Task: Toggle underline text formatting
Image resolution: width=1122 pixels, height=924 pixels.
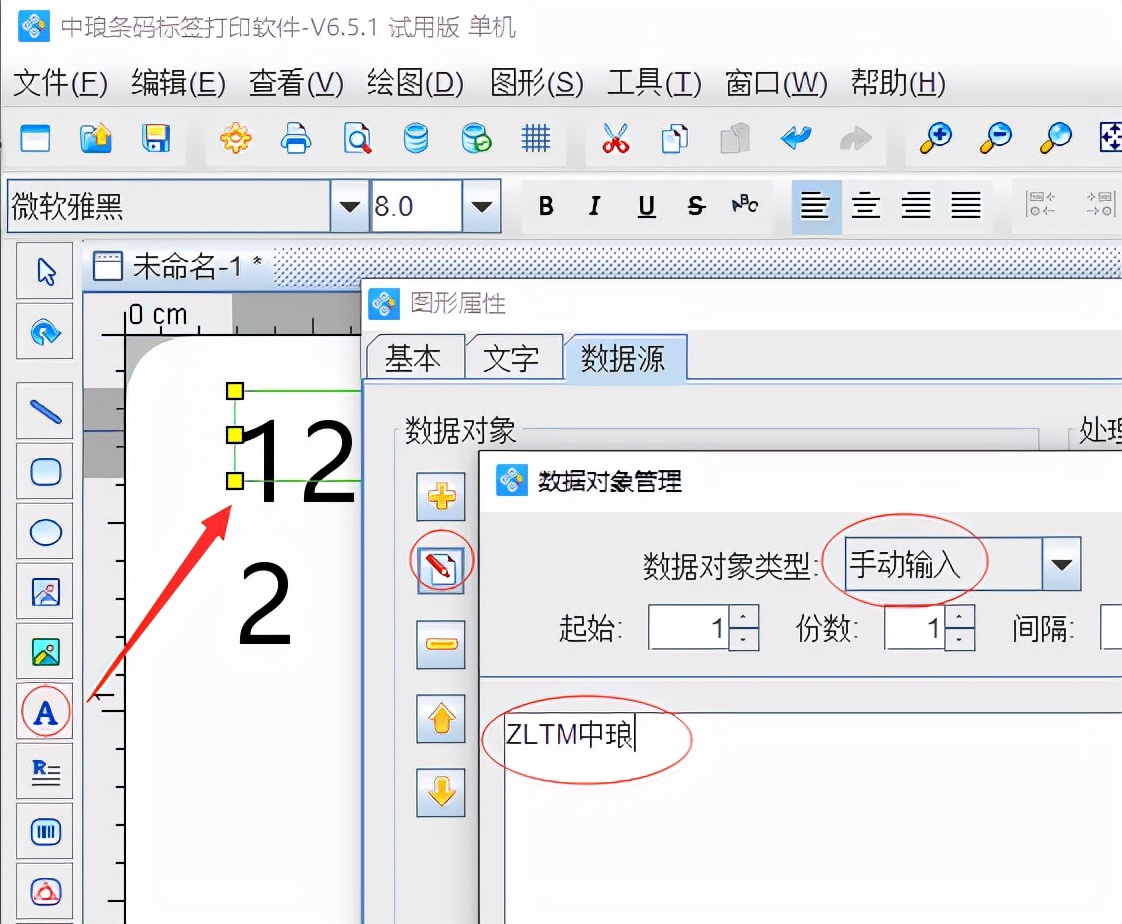Action: [645, 205]
